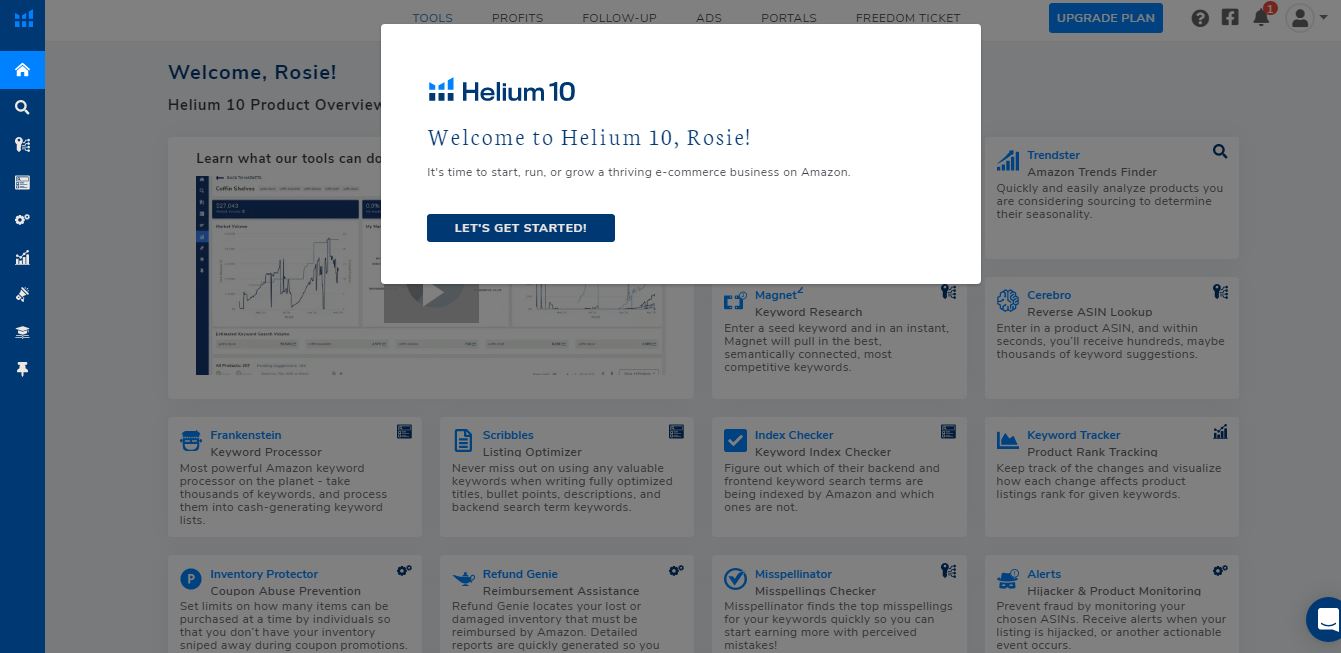Click the megaphone marketing icon in the sidebar
Image resolution: width=1341 pixels, height=653 pixels.
[22, 294]
